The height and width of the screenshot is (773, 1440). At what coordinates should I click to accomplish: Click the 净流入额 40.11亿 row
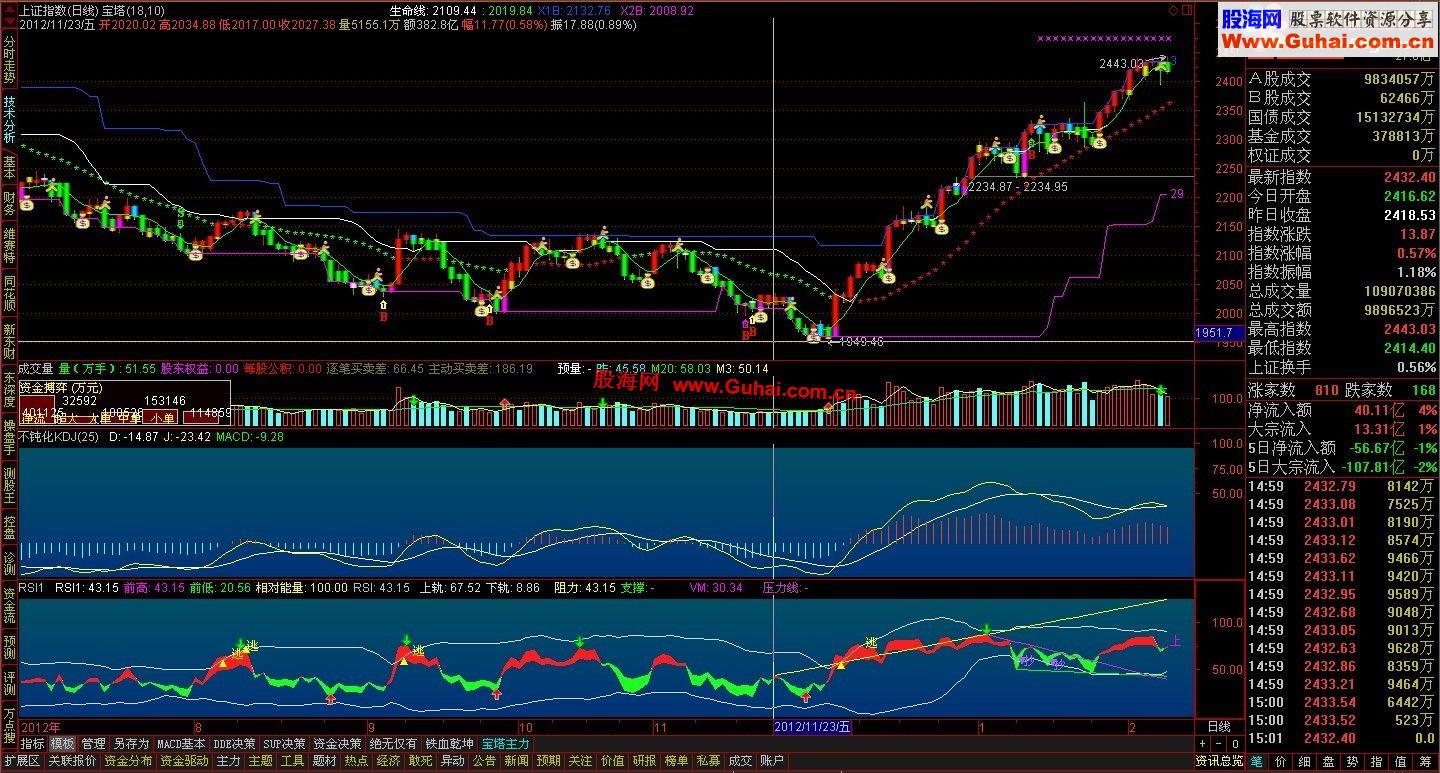click(1343, 410)
